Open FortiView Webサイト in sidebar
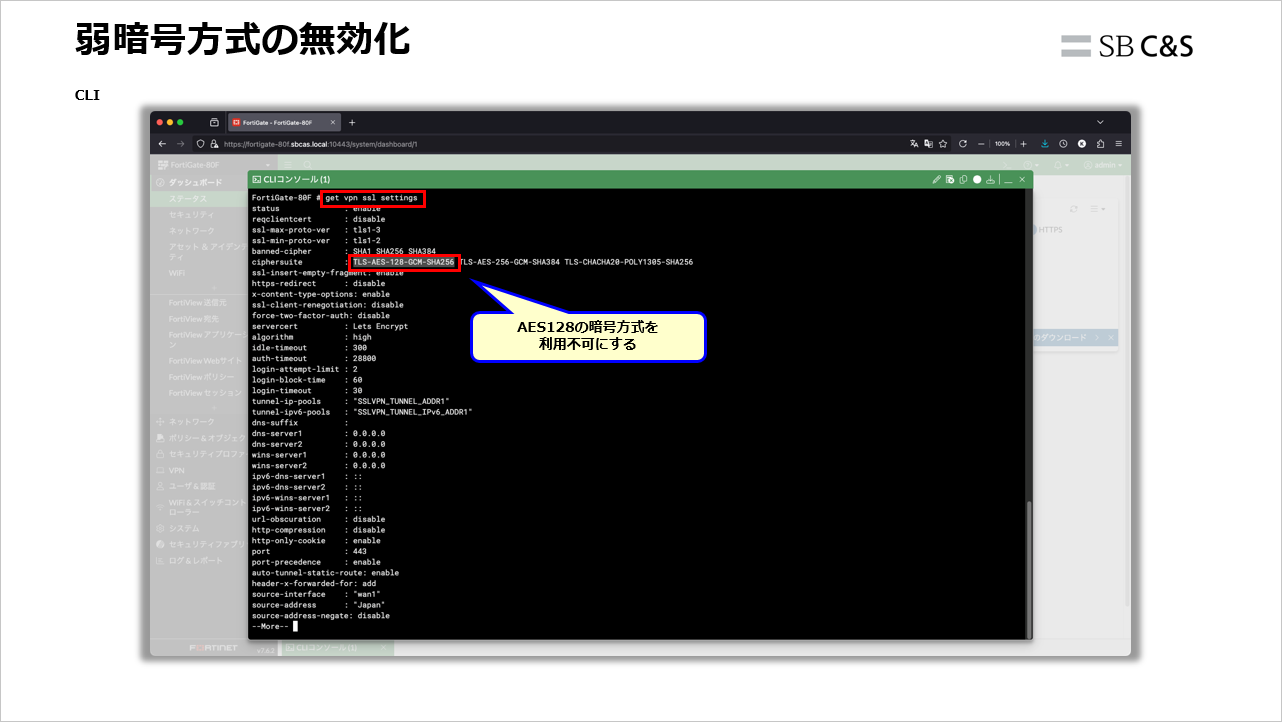This screenshot has width=1282, height=722. pyautogui.click(x=198, y=360)
